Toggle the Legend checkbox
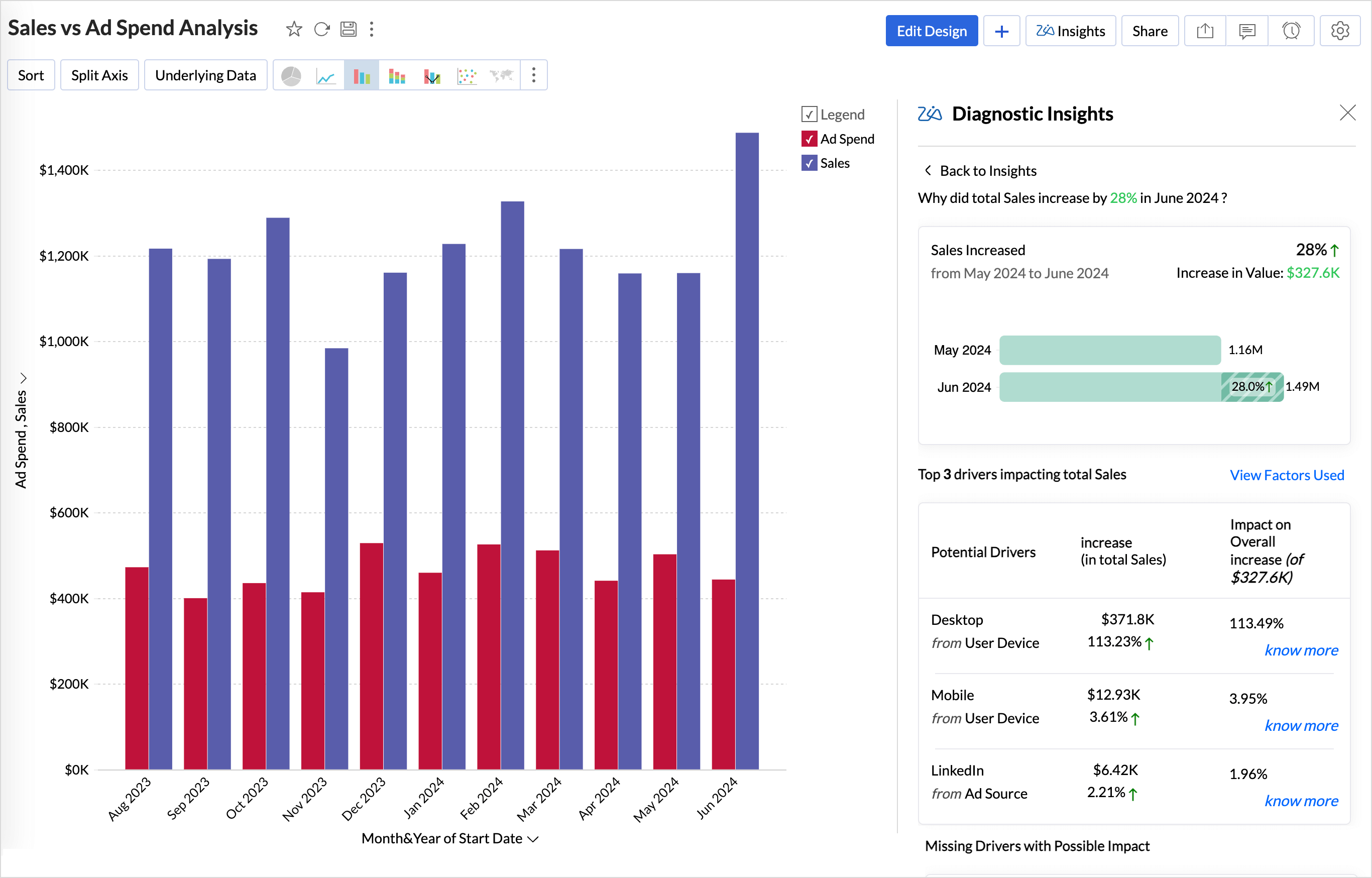Viewport: 1372px width, 878px height. (809, 115)
